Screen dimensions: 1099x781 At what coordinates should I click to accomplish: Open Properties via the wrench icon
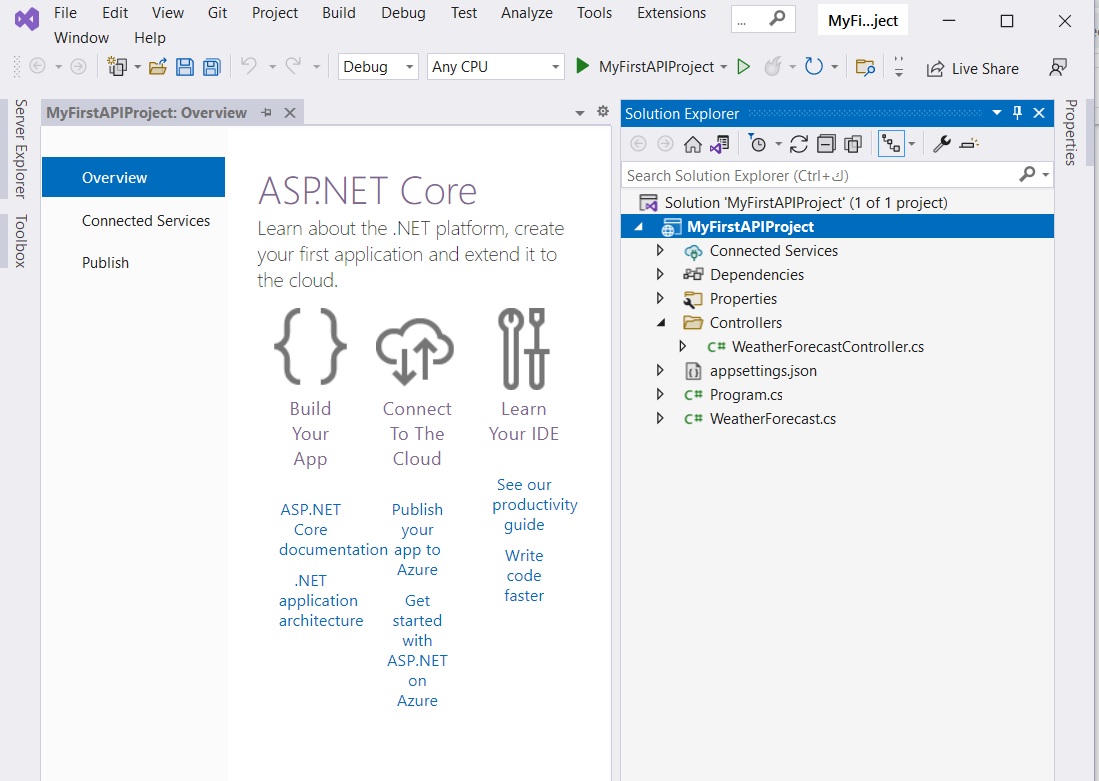click(941, 144)
